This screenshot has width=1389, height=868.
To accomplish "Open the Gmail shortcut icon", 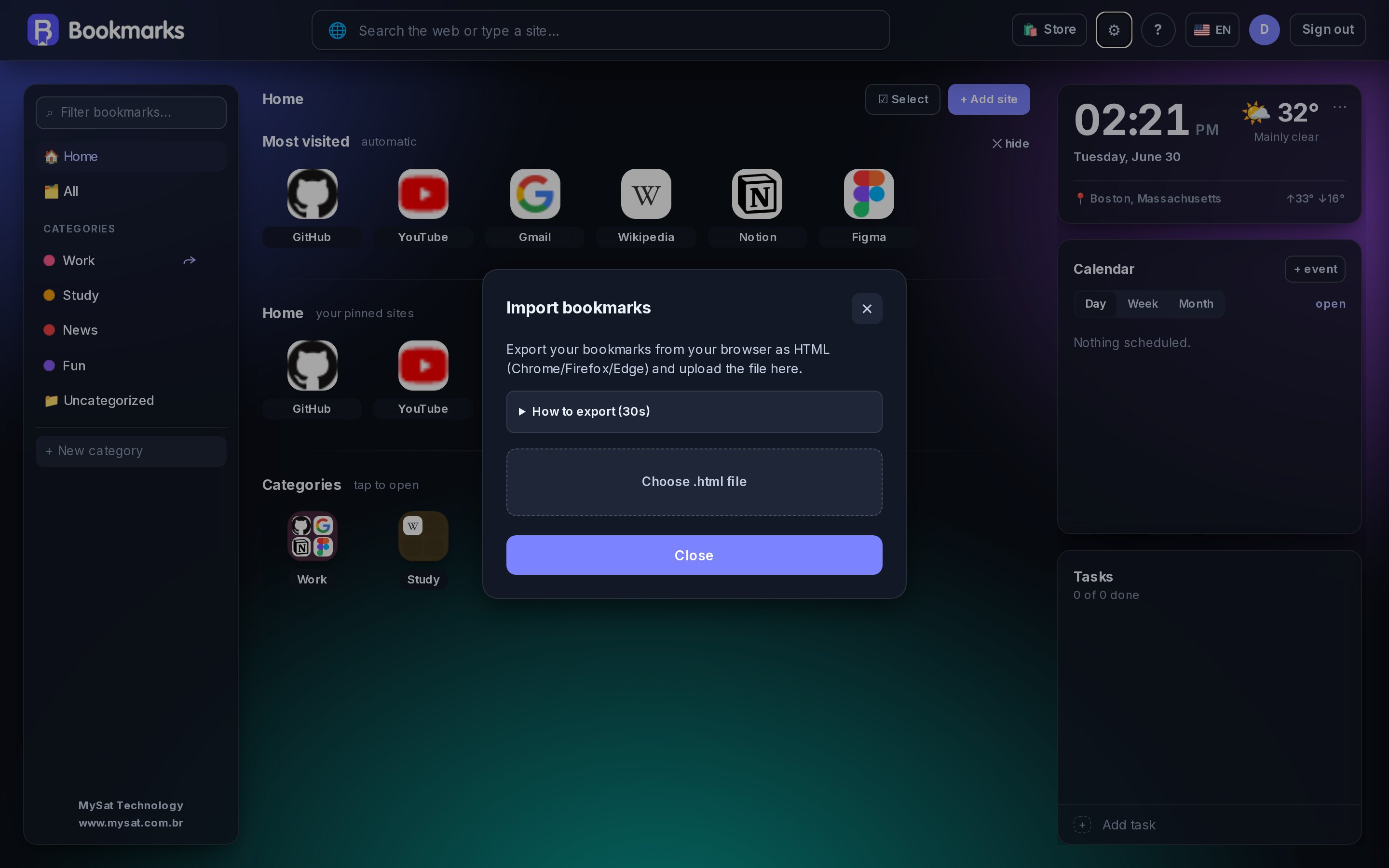I will click(535, 193).
